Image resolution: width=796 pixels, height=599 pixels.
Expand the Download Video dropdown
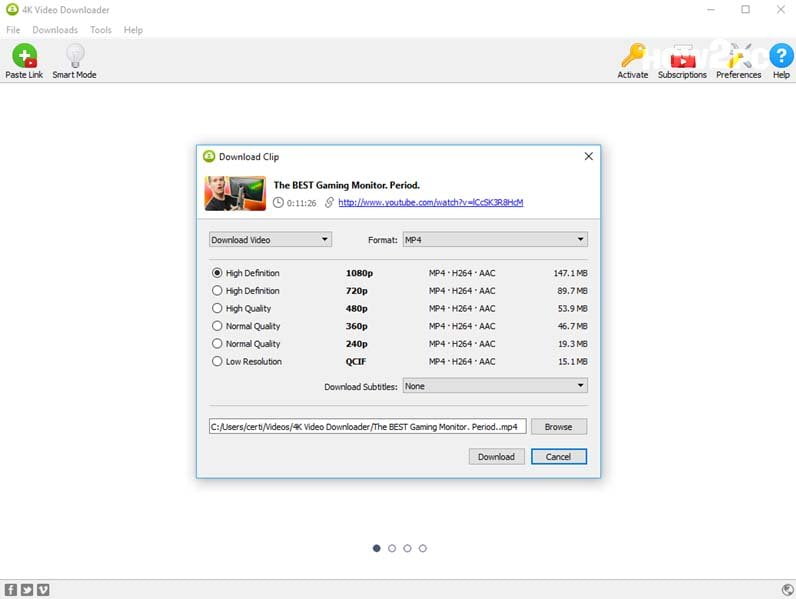270,240
